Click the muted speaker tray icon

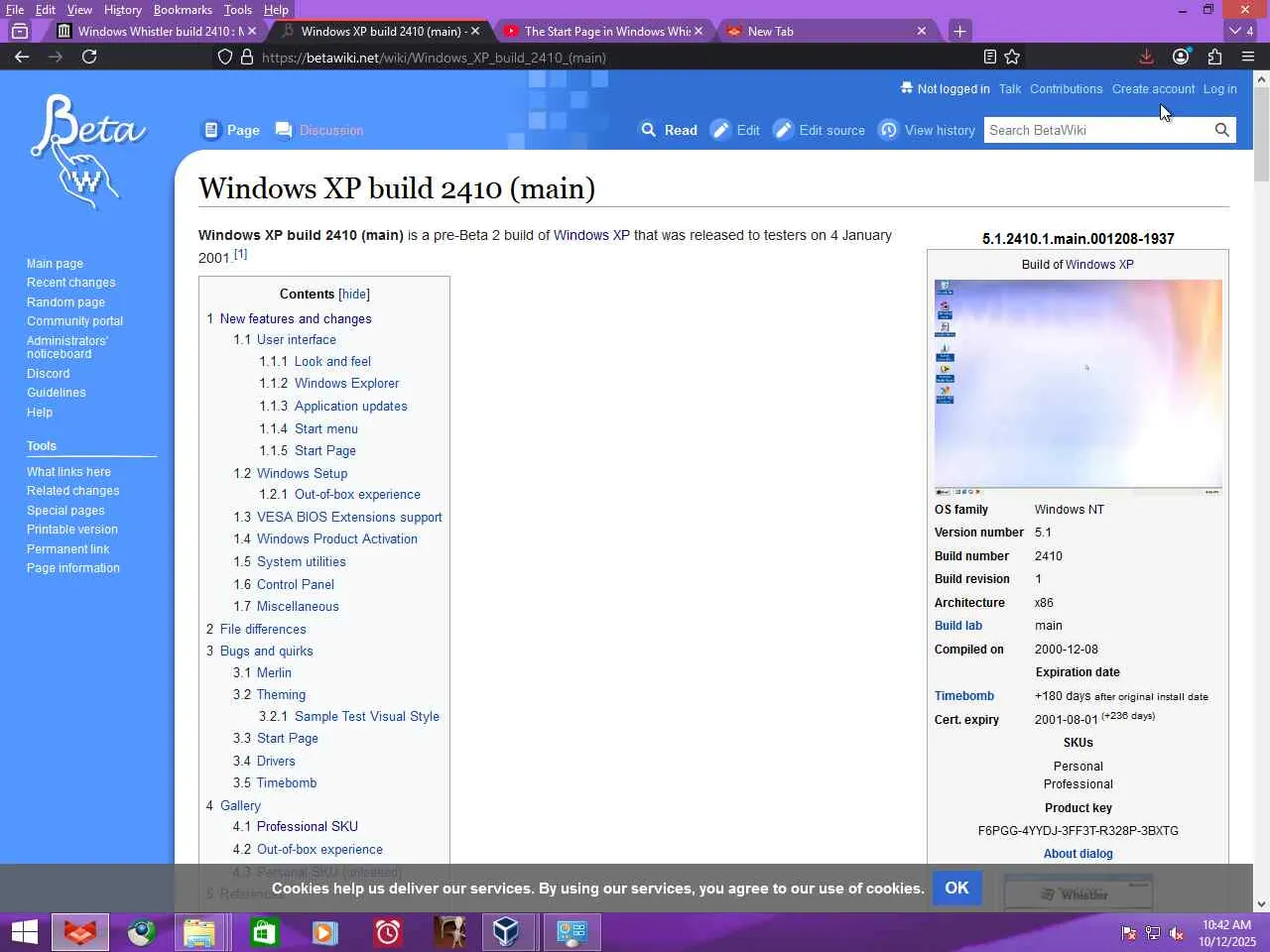(x=1177, y=933)
